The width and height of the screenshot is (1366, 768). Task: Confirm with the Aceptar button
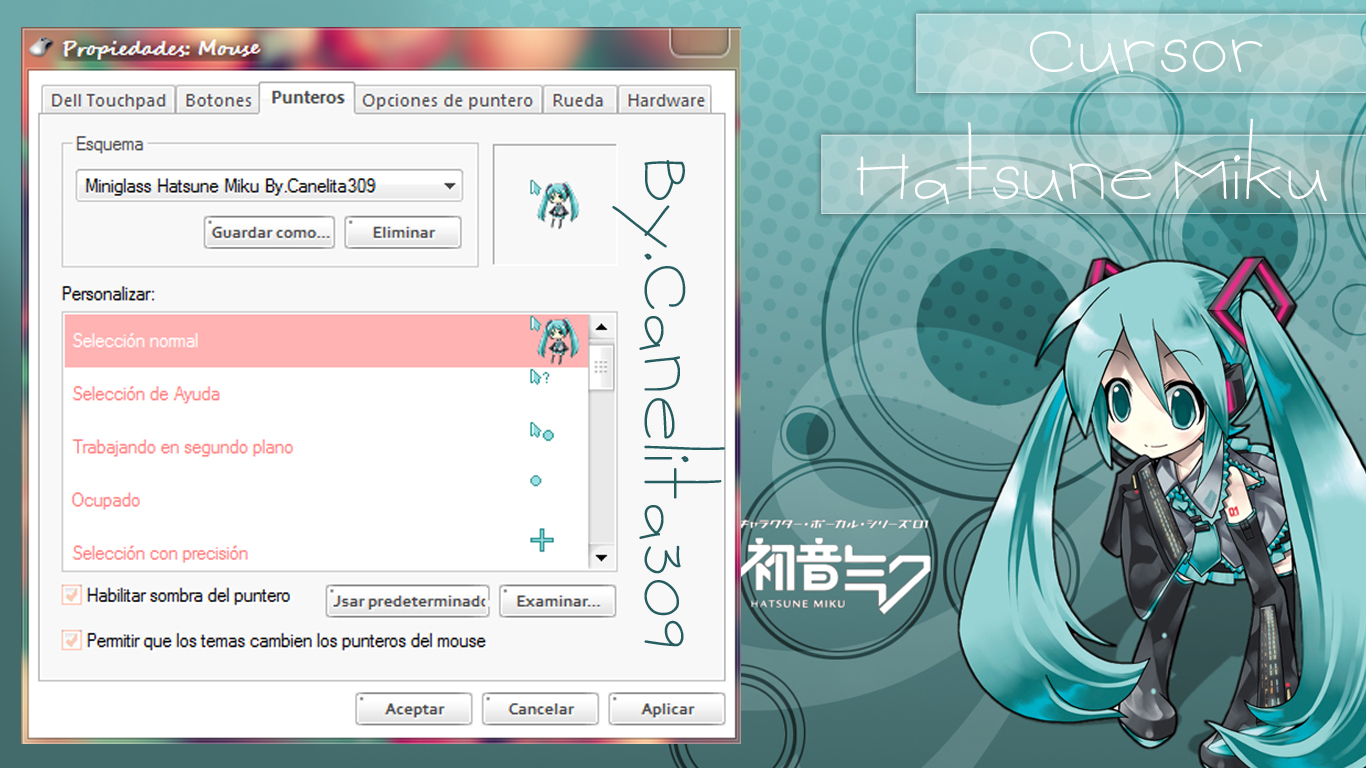coord(414,709)
